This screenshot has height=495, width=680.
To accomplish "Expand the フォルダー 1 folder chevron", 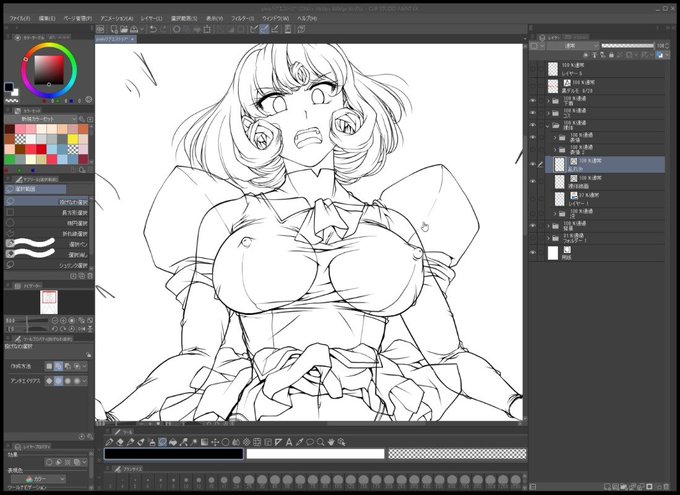I will click(548, 238).
